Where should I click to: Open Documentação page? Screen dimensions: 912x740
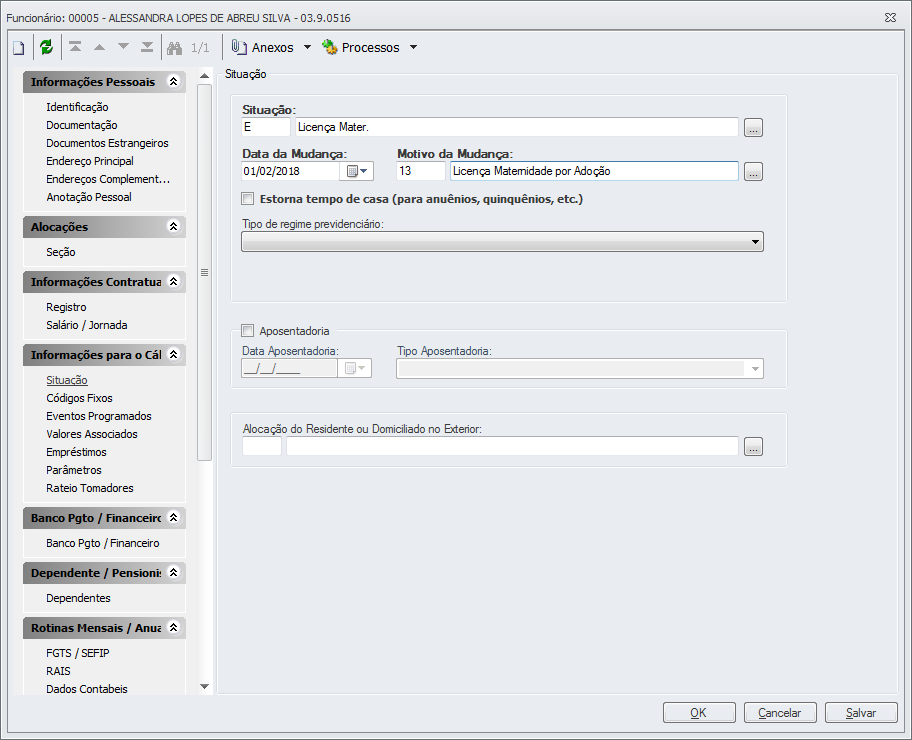coord(82,125)
